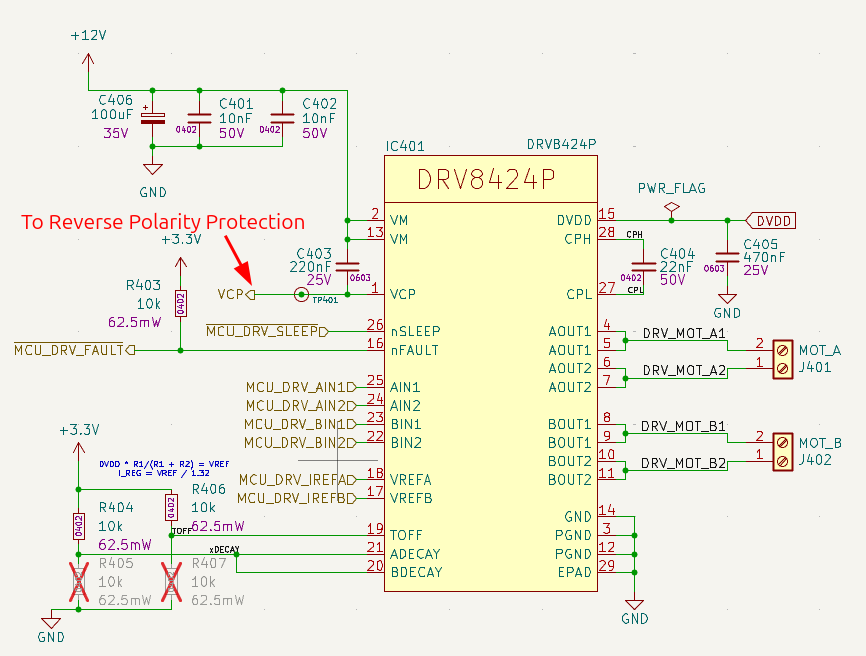
Task: Click the ADECAY pin name on the IC
Action: [x=415, y=554]
